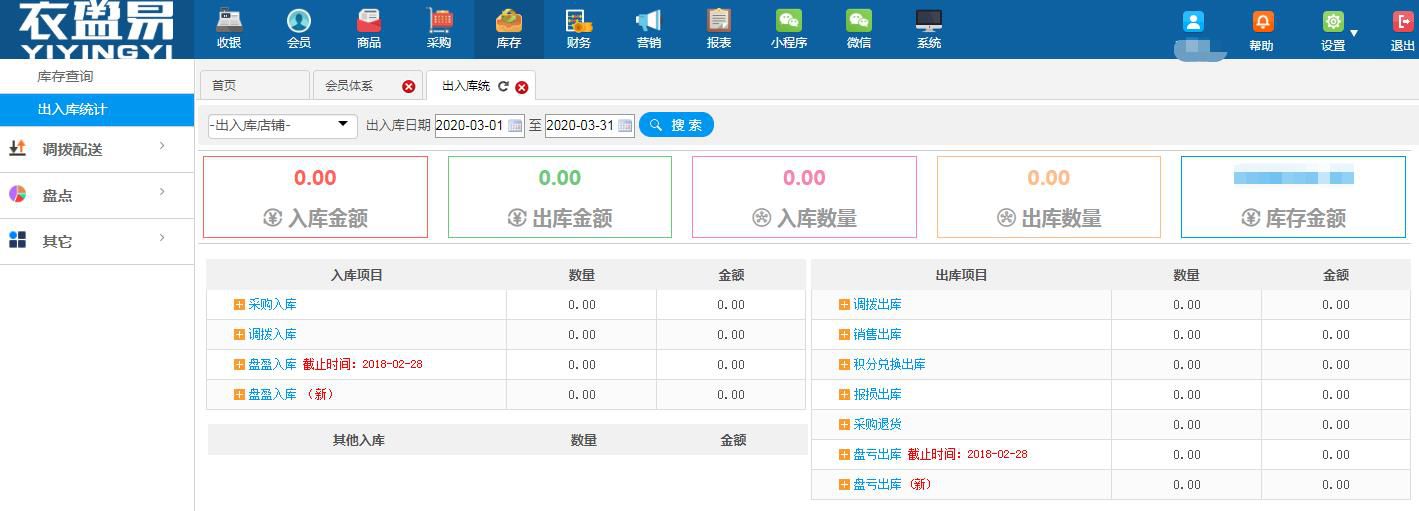Image resolution: width=1419 pixels, height=511 pixels.
Task: Open the 财务 finance module
Action: point(579,29)
